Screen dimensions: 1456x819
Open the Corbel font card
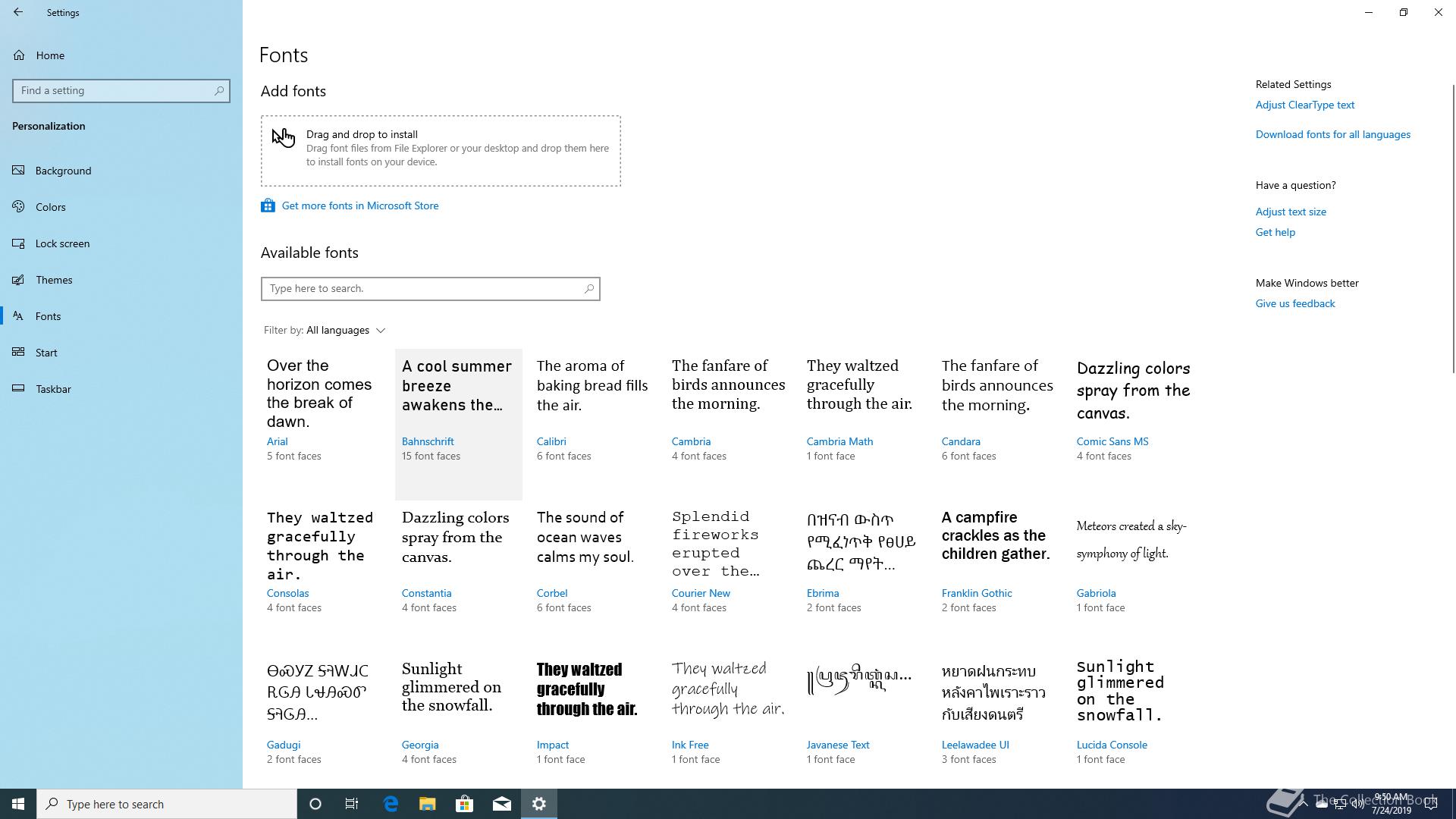594,576
